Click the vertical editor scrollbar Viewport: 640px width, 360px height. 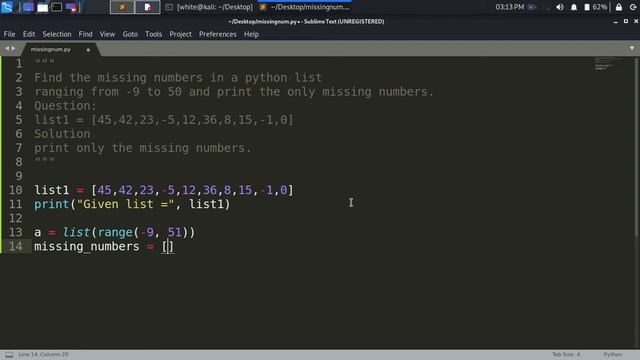[x=637, y=147]
